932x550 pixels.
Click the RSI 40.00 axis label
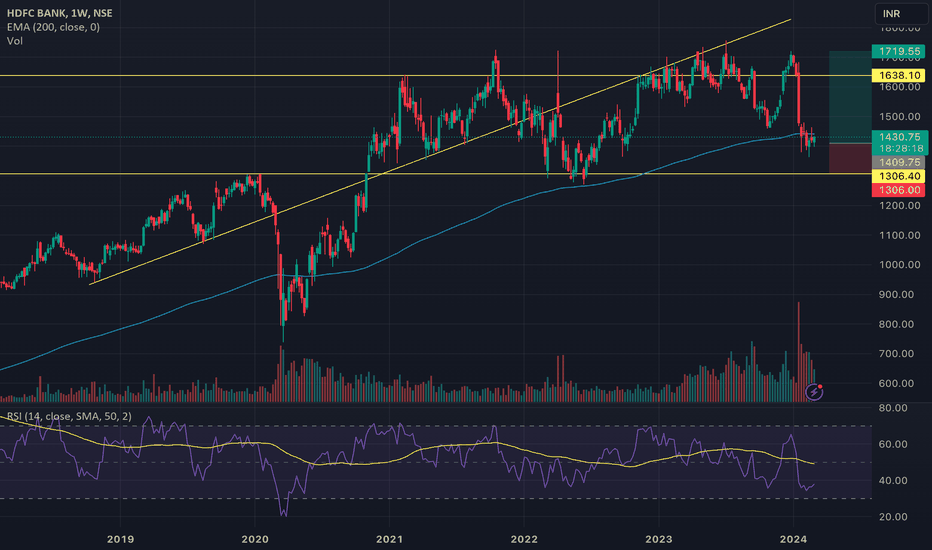(x=893, y=480)
